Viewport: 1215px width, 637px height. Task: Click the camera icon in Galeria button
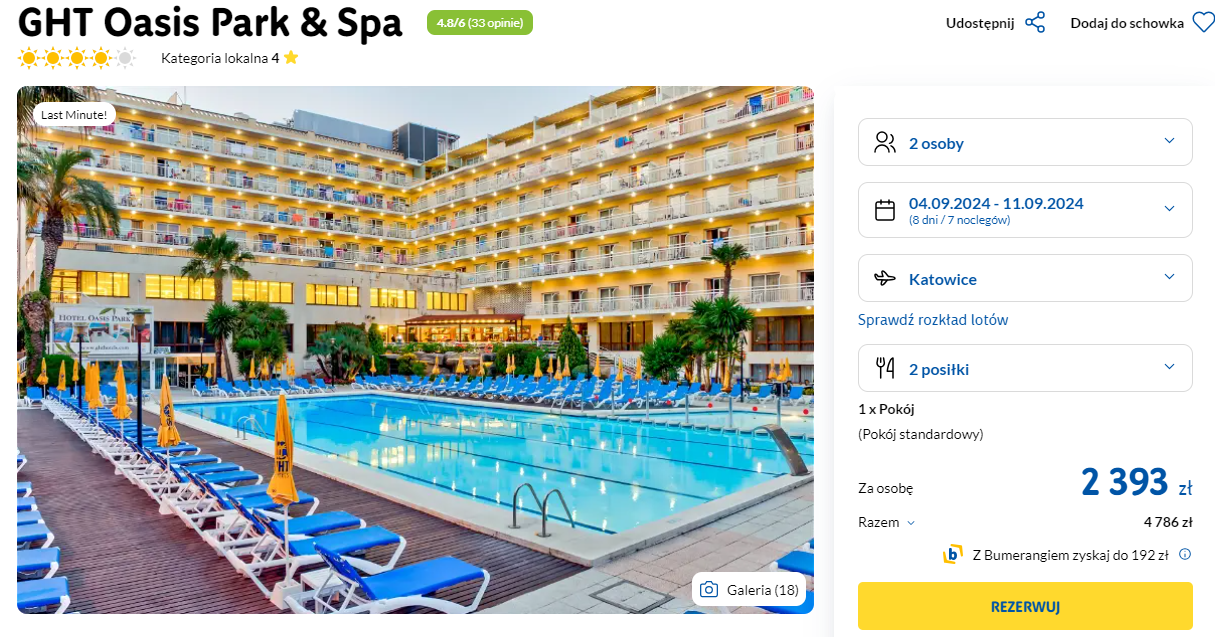point(709,589)
